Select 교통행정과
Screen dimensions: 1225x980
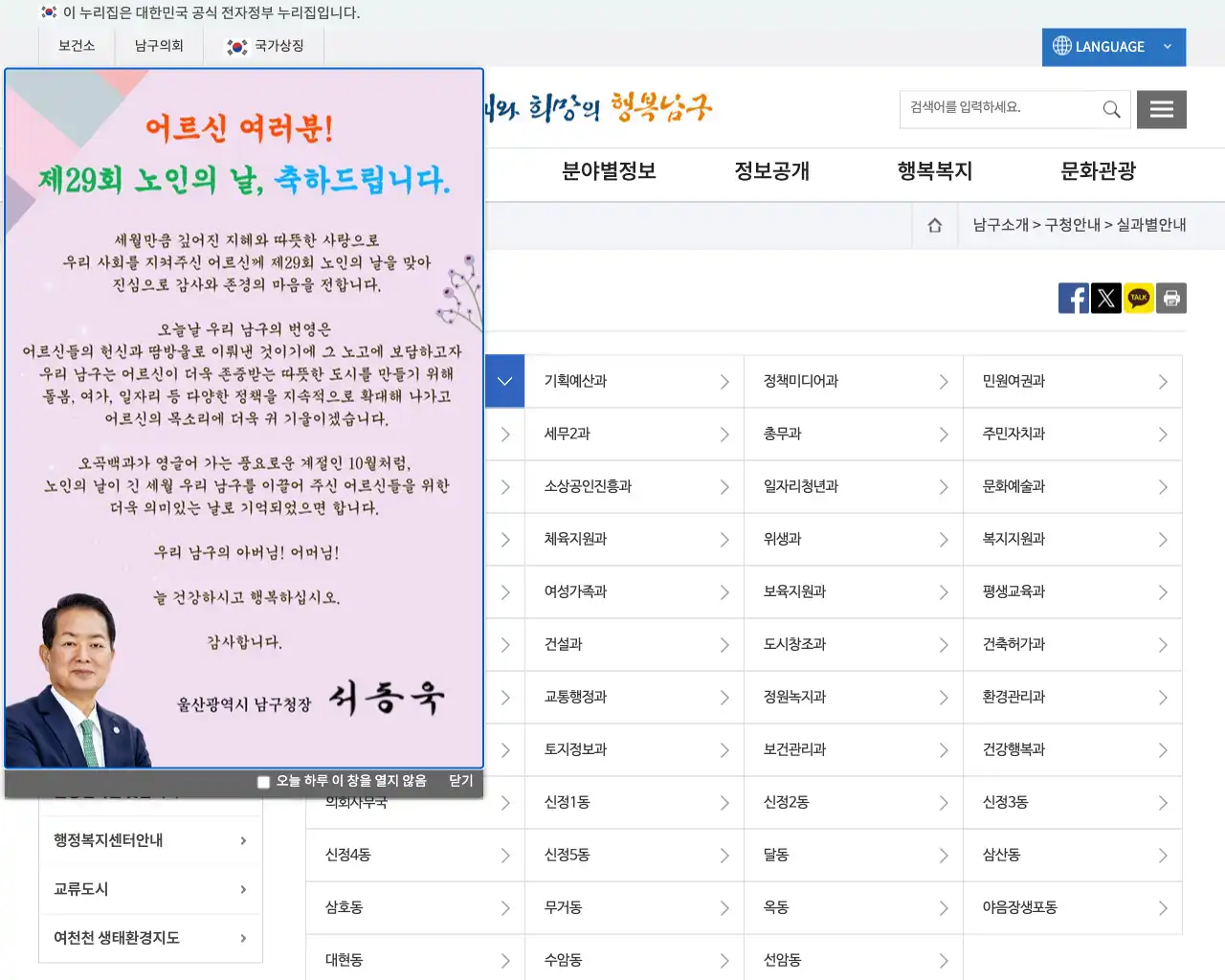tap(635, 697)
